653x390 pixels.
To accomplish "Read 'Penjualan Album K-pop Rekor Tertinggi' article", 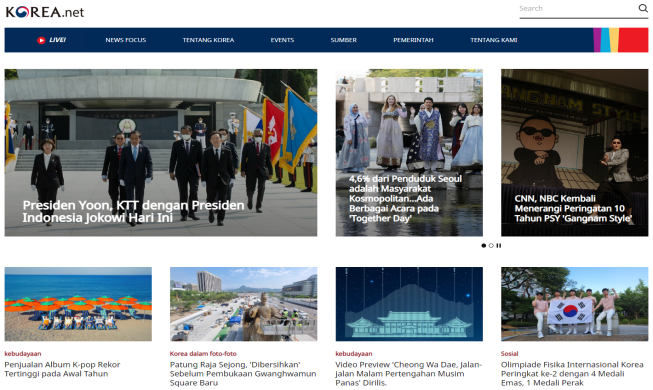I will point(62,369).
